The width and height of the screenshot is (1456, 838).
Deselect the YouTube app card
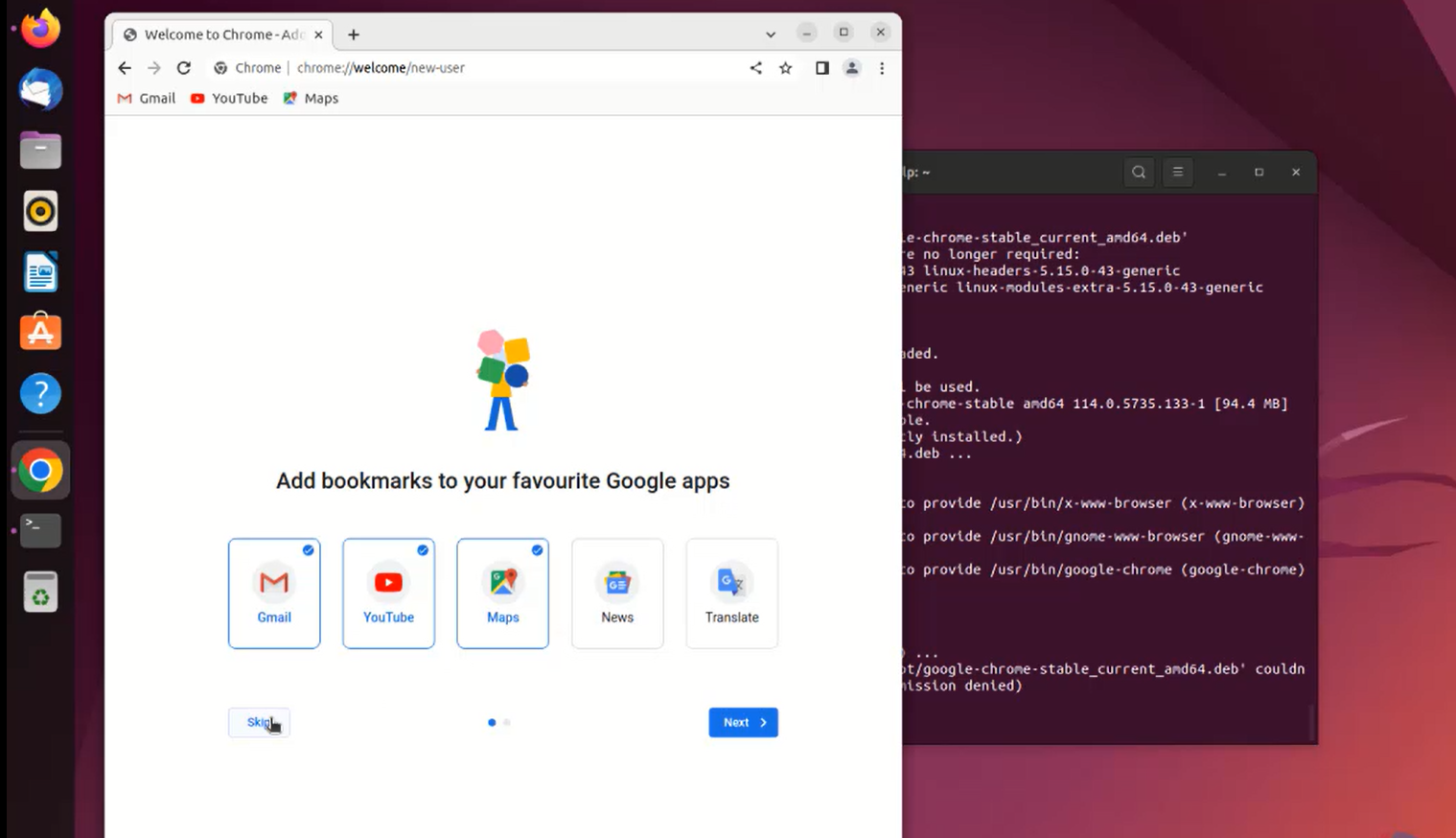(x=388, y=594)
